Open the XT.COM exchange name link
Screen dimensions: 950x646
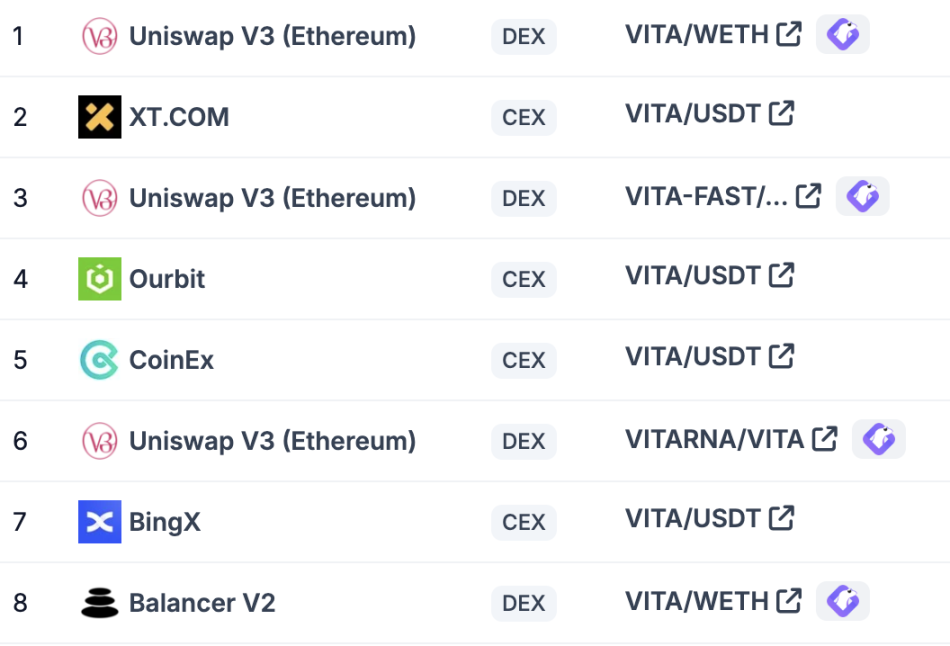click(x=179, y=117)
